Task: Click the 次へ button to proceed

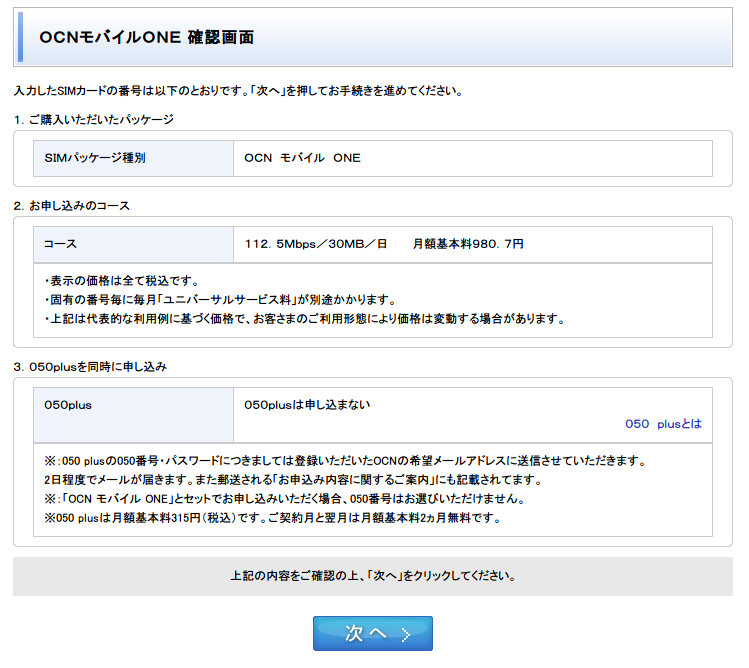Action: 372,633
